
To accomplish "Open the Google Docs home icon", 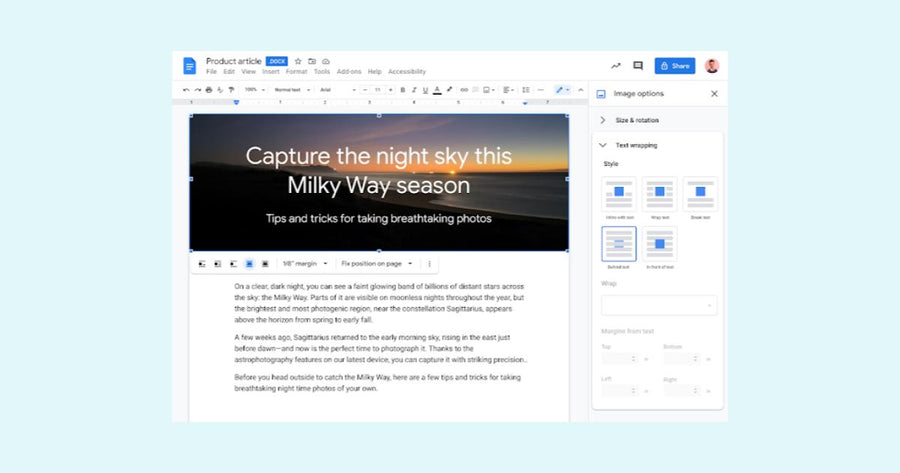I will [189, 65].
